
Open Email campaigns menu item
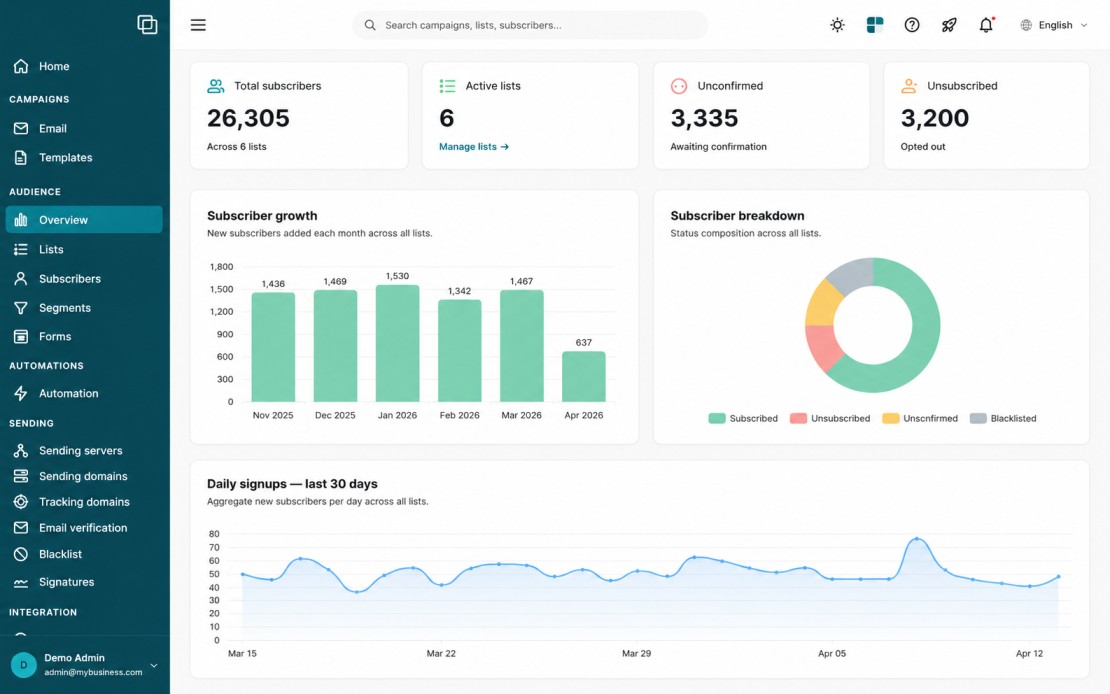tap(84, 128)
